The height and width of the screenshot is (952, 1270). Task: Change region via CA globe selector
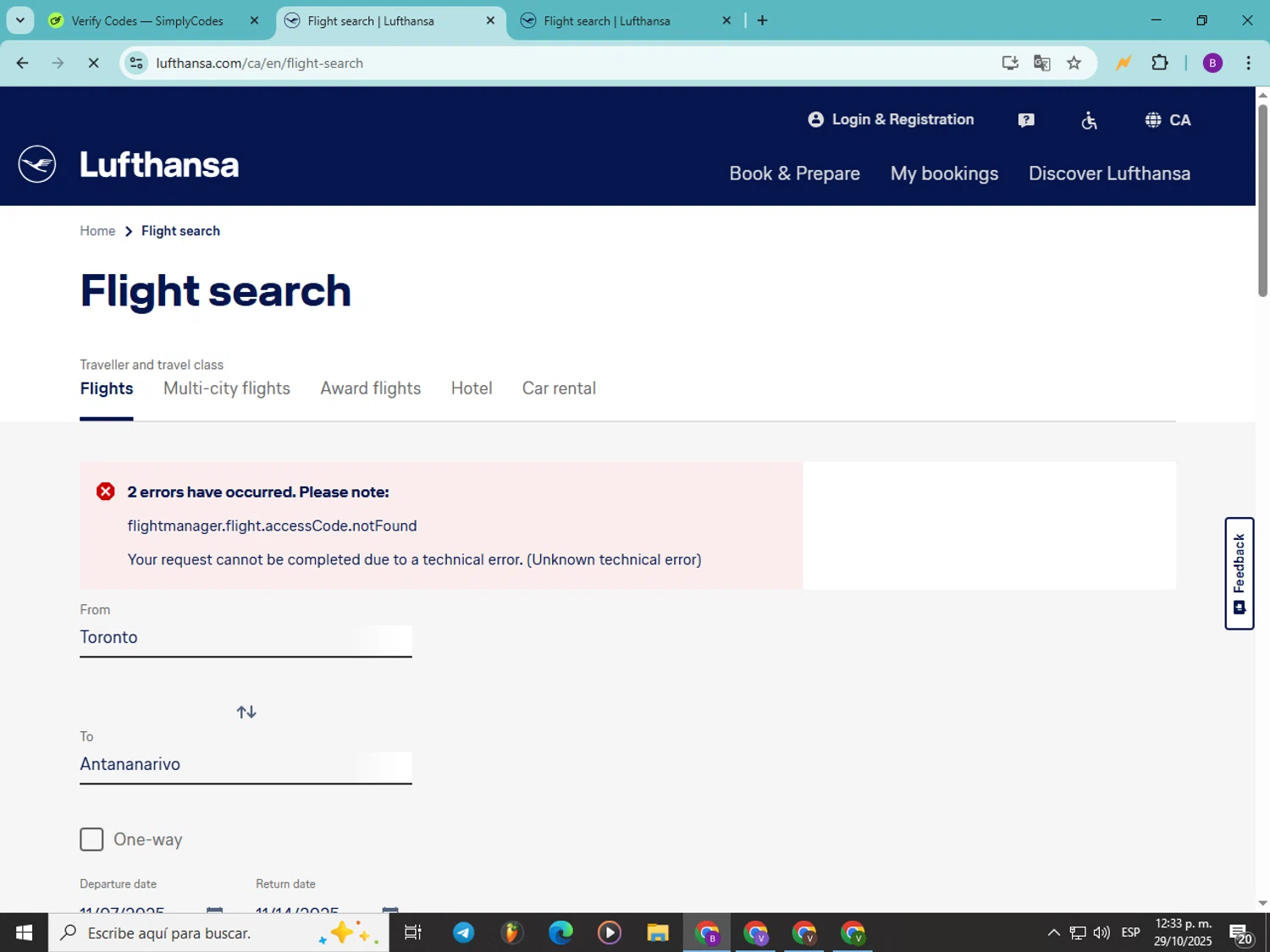tap(1168, 120)
